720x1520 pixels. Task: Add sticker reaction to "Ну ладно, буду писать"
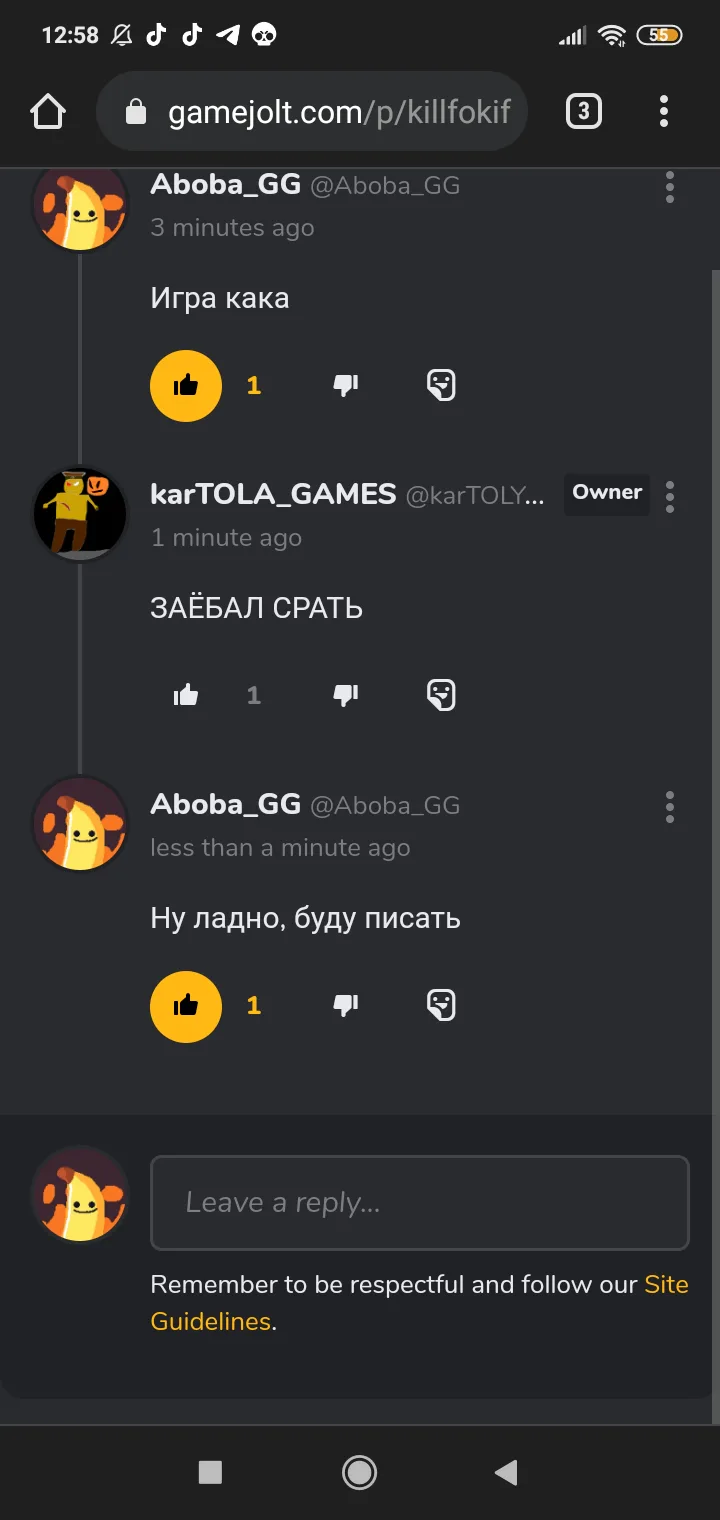click(441, 1006)
